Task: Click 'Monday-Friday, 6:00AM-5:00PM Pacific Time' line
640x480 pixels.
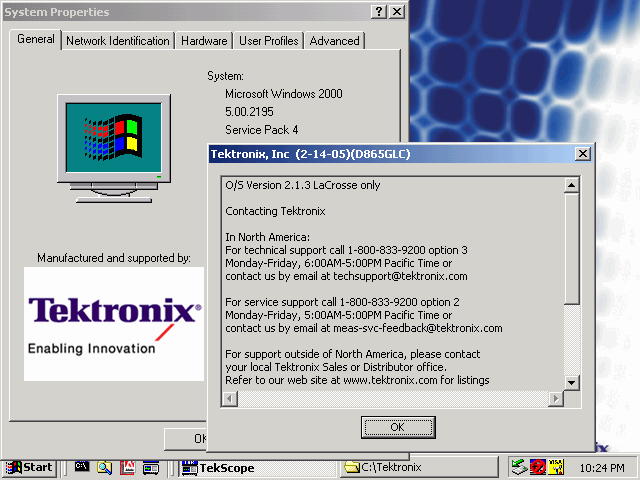Action: (338, 263)
